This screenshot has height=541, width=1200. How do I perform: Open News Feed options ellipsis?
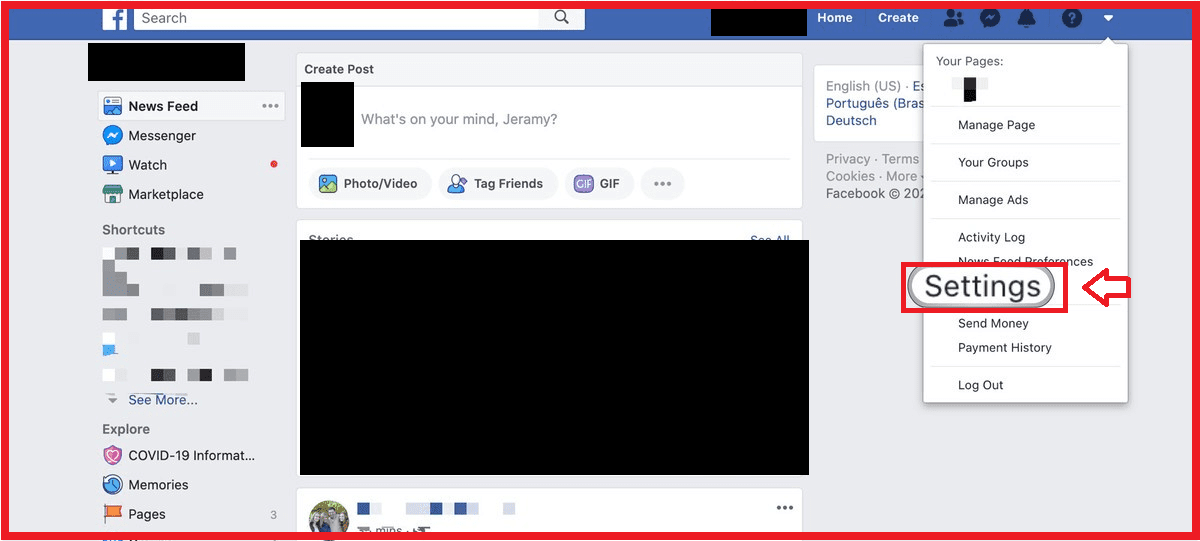coord(270,106)
